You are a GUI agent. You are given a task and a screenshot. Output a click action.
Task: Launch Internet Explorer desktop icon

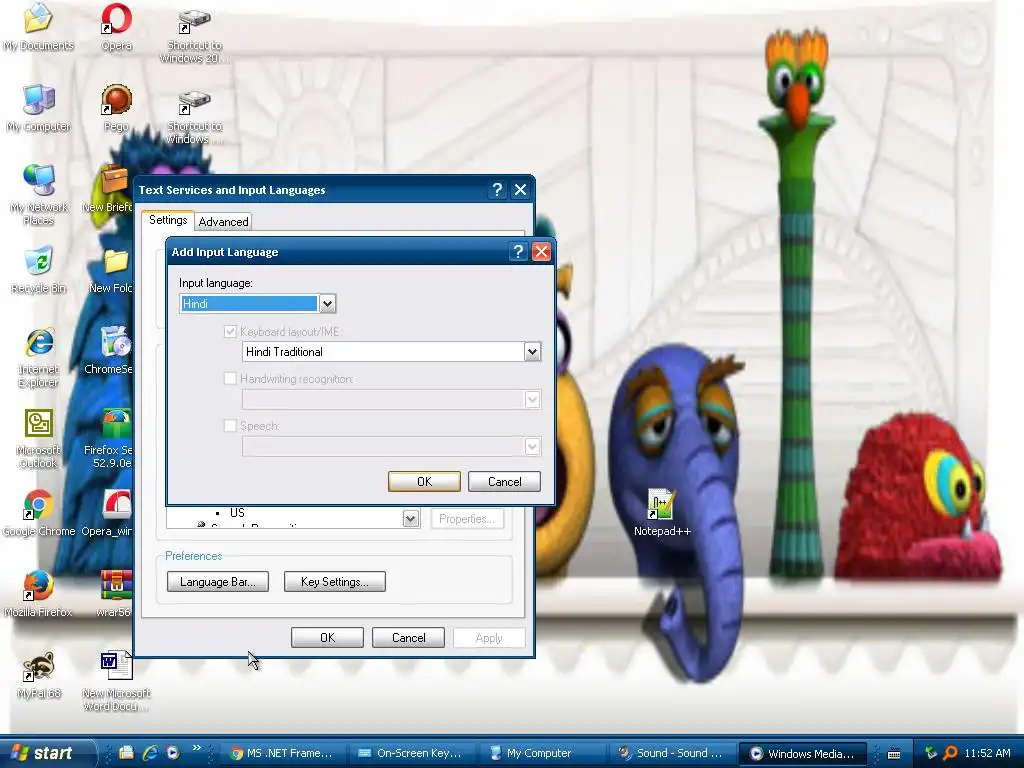pyautogui.click(x=38, y=358)
